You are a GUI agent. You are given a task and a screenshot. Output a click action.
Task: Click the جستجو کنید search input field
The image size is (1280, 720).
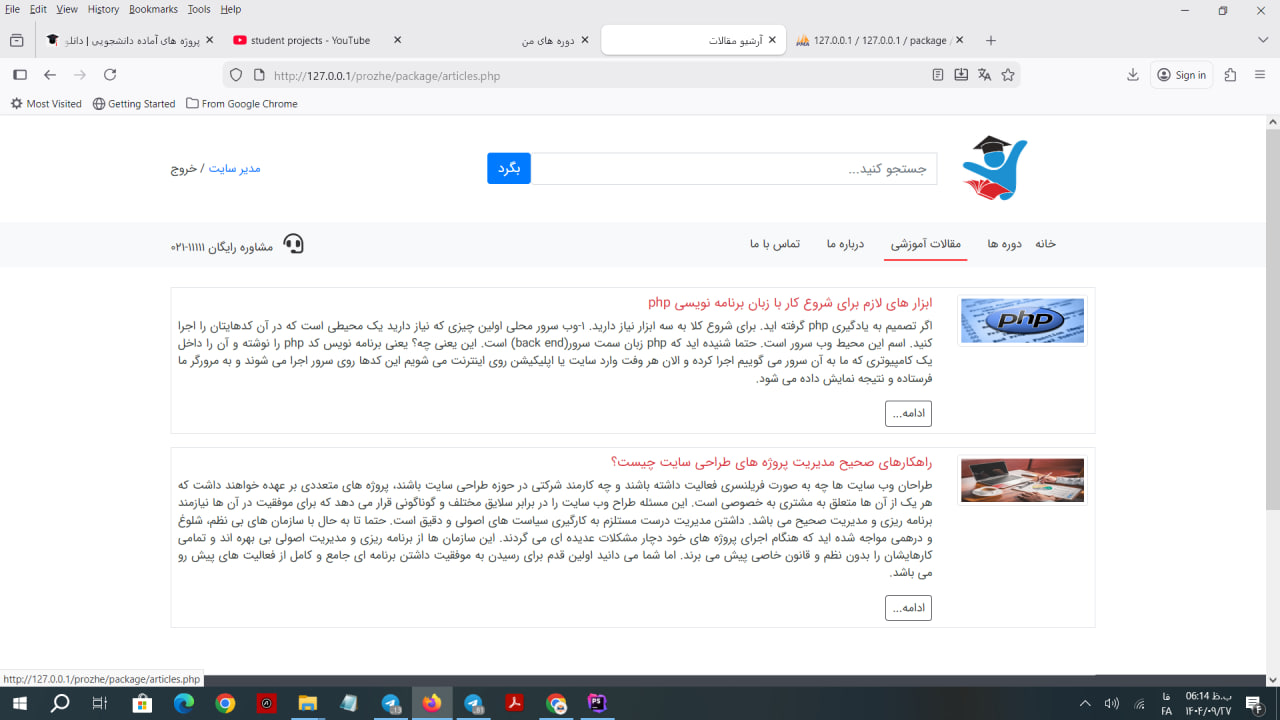pos(735,169)
